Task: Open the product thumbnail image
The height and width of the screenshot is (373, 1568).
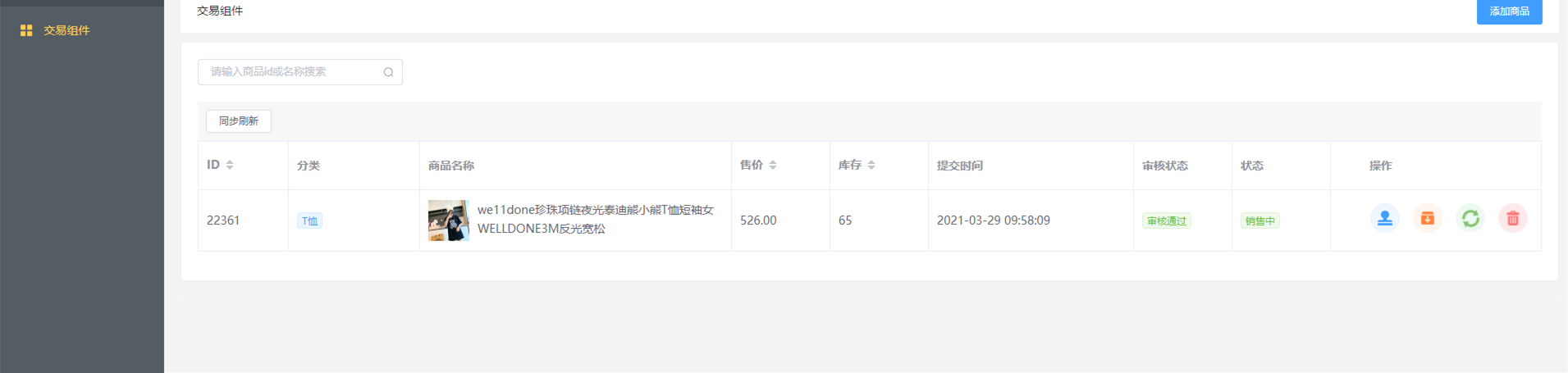Action: [449, 221]
